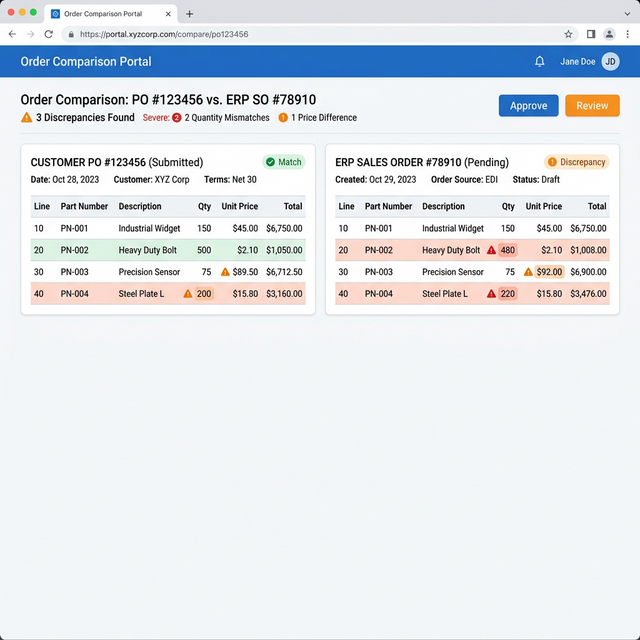Click Customer: XYZ Corp text
The height and width of the screenshot is (640, 640).
[x=151, y=180]
